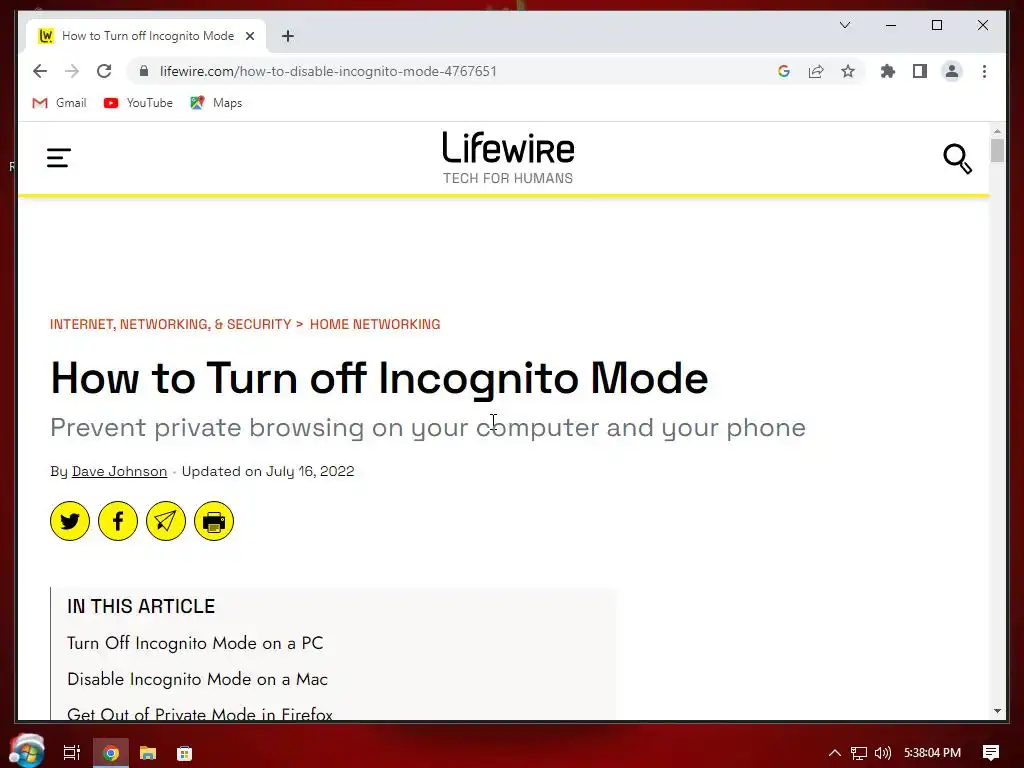Open Task View on taskbar
The width and height of the screenshot is (1024, 768).
71,753
